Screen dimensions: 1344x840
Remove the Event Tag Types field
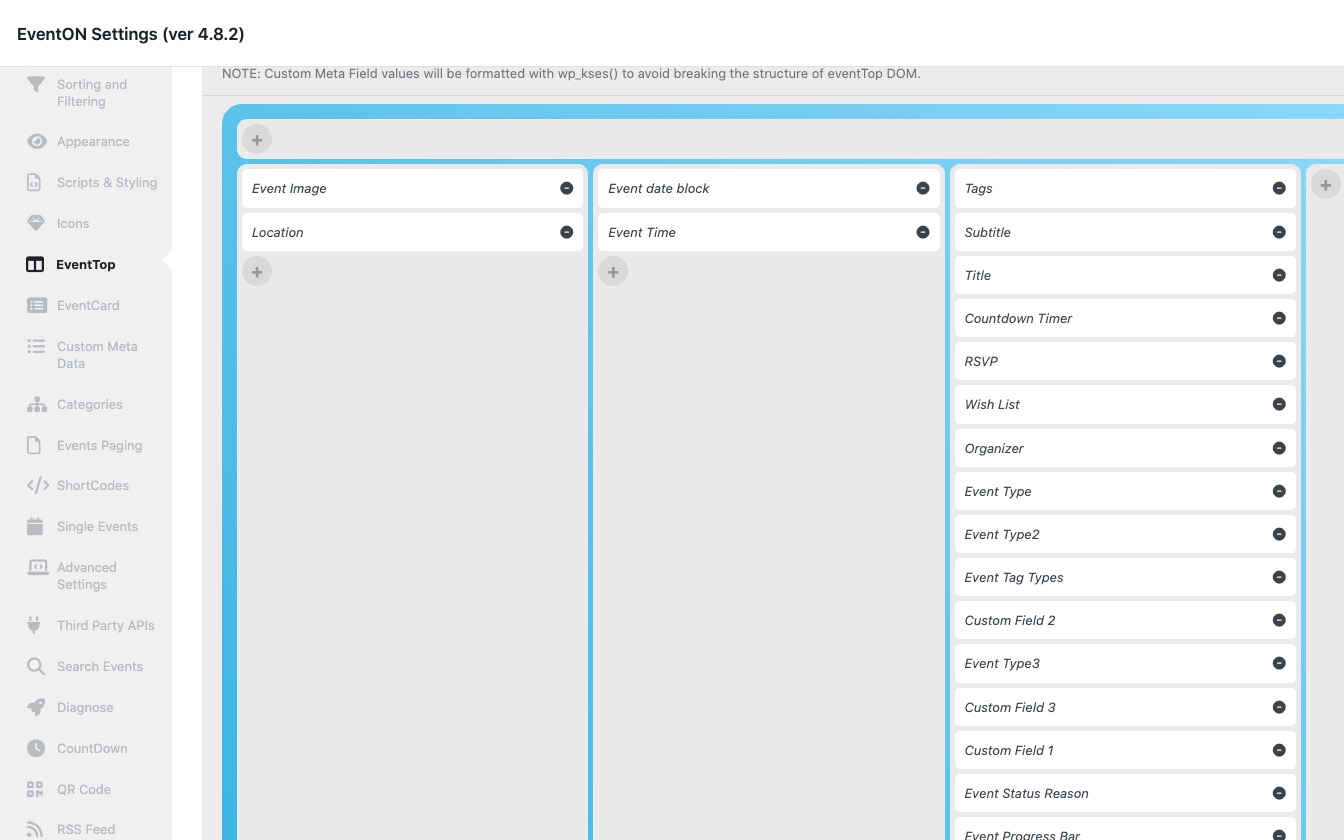tap(1279, 577)
